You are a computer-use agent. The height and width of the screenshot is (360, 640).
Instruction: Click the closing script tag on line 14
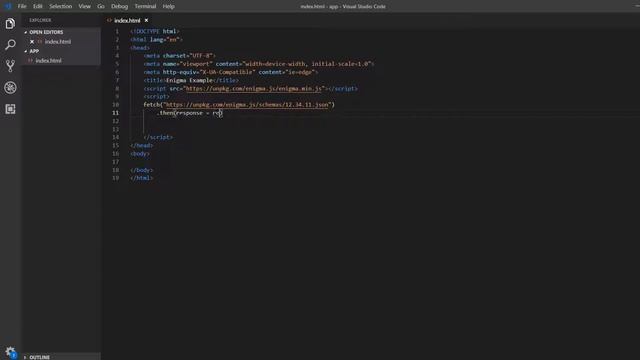click(x=158, y=137)
